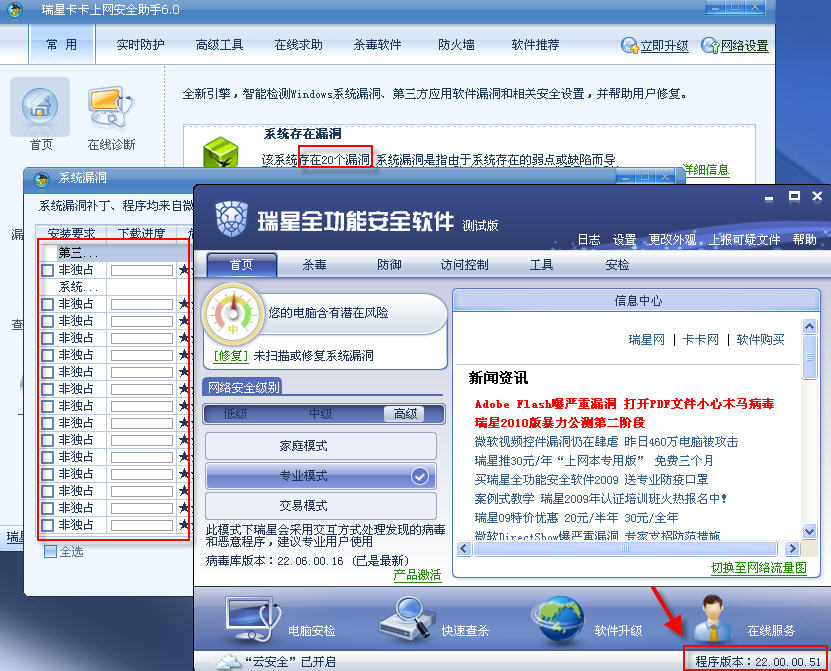Select 专业模式 professional mode

point(321,475)
